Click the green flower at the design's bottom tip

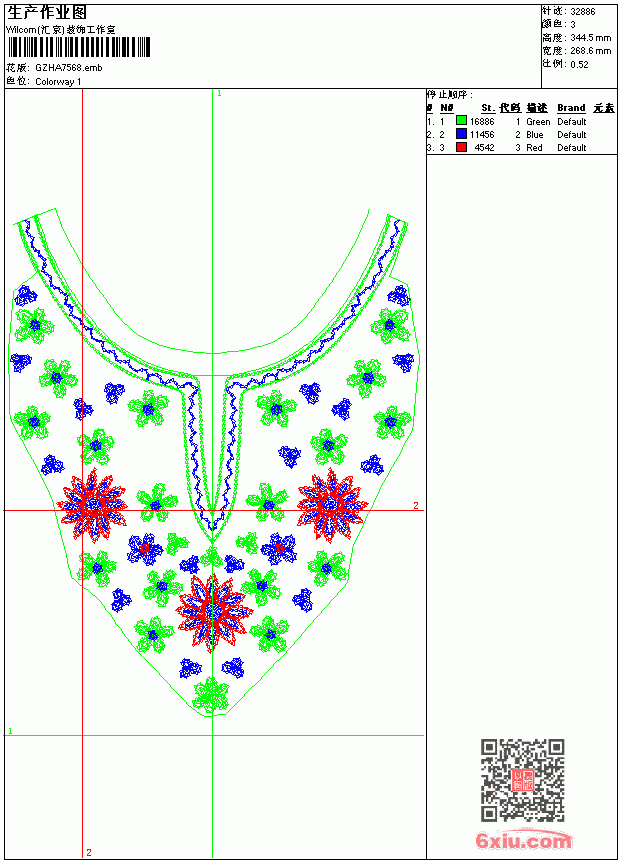point(211,695)
